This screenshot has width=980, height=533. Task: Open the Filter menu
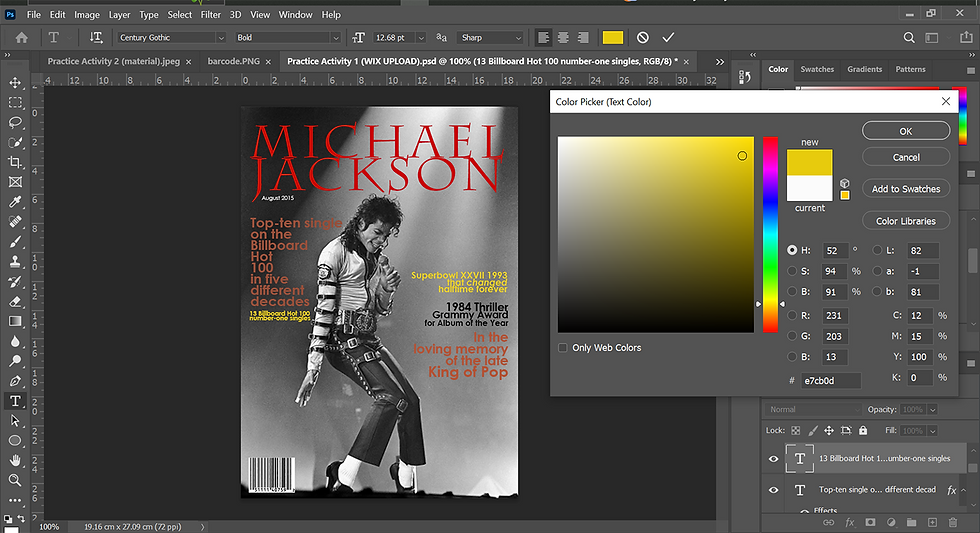tap(210, 15)
